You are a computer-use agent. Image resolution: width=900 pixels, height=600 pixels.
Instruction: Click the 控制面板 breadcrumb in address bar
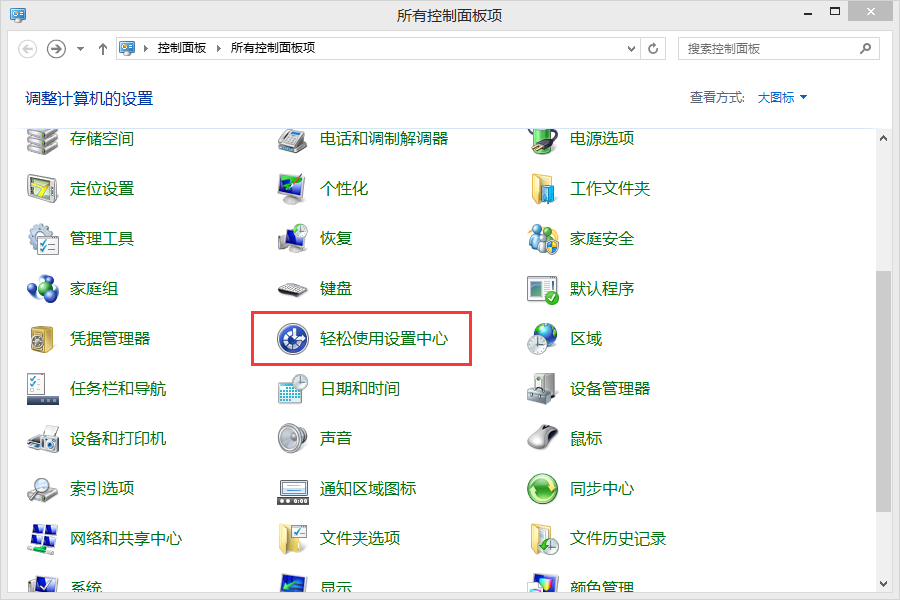click(x=181, y=48)
